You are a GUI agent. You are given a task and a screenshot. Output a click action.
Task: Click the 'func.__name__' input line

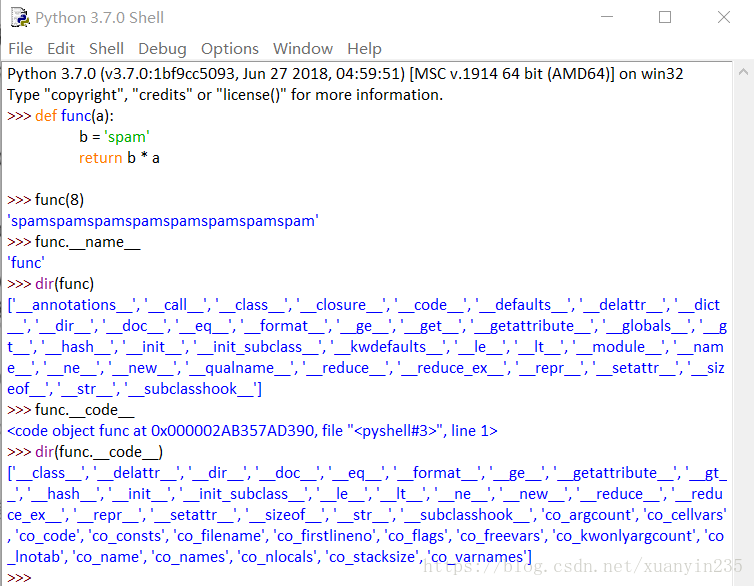74,242
